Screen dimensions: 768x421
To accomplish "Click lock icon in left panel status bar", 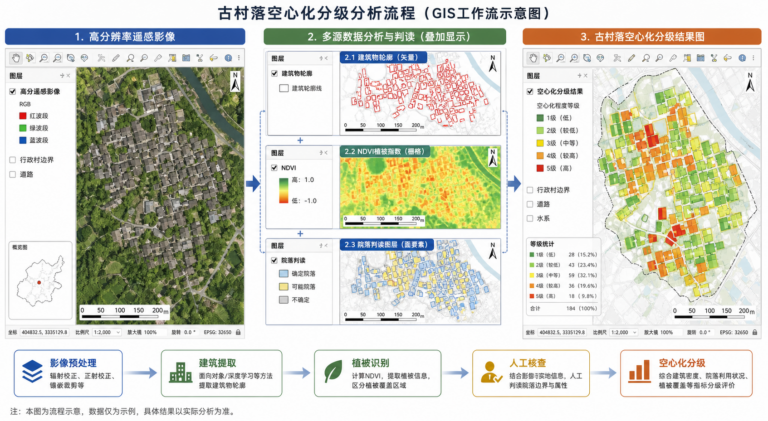I will [239, 332].
